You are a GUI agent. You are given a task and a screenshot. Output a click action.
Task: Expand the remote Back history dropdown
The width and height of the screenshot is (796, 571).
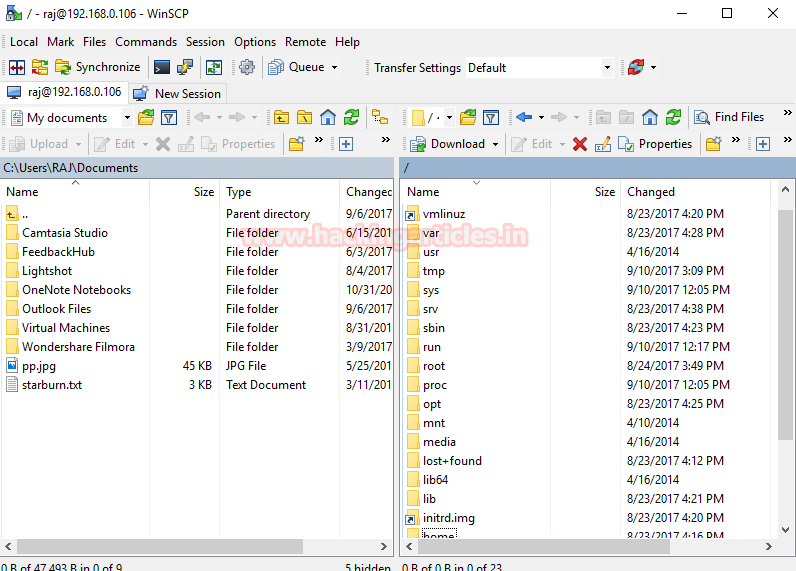tap(541, 117)
